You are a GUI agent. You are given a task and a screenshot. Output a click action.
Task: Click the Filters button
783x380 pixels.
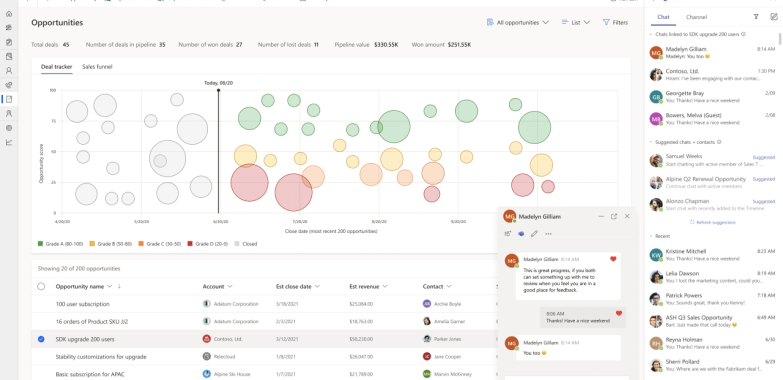click(x=615, y=22)
